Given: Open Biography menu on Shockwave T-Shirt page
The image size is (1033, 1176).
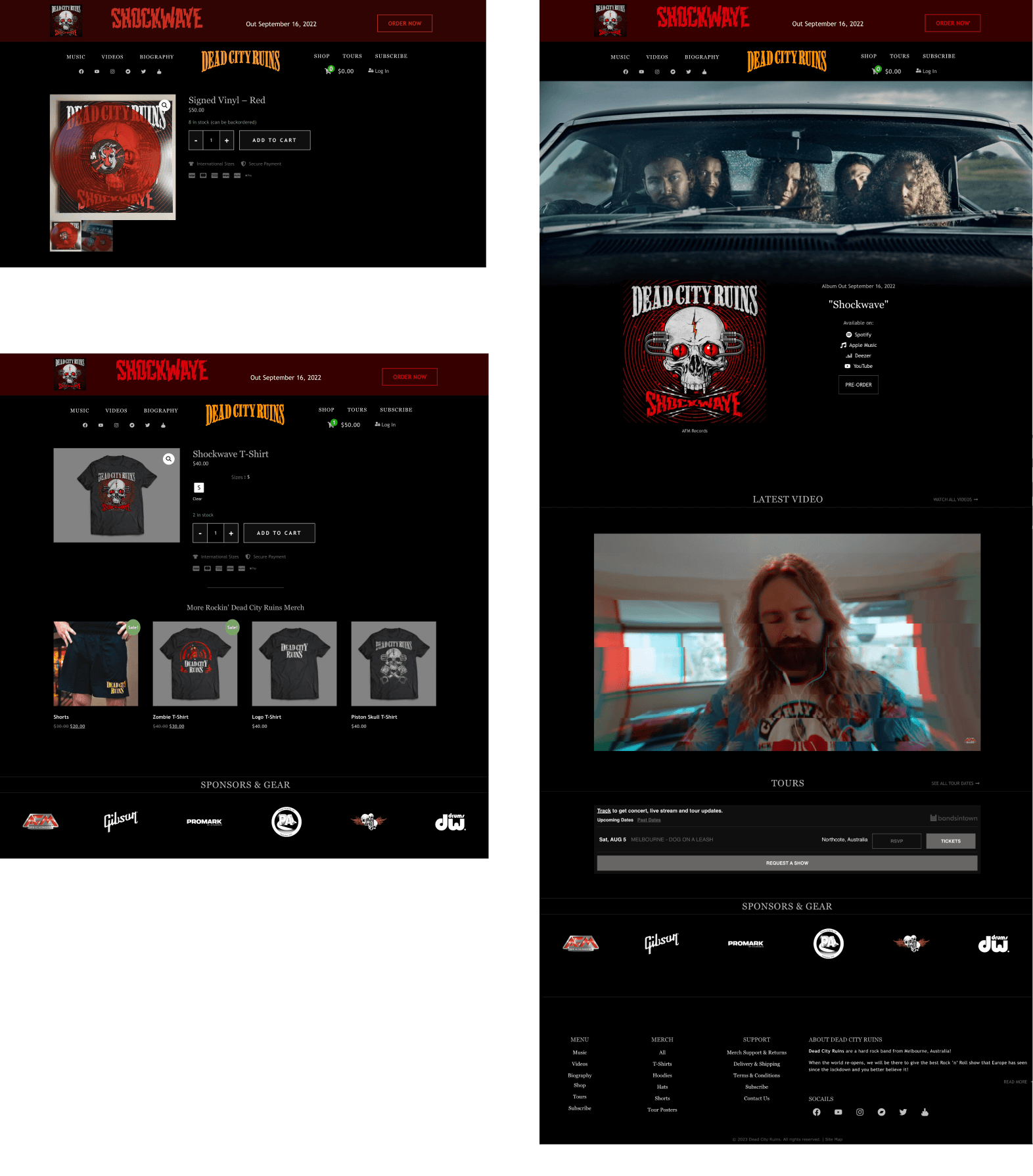Looking at the screenshot, I should (x=161, y=411).
